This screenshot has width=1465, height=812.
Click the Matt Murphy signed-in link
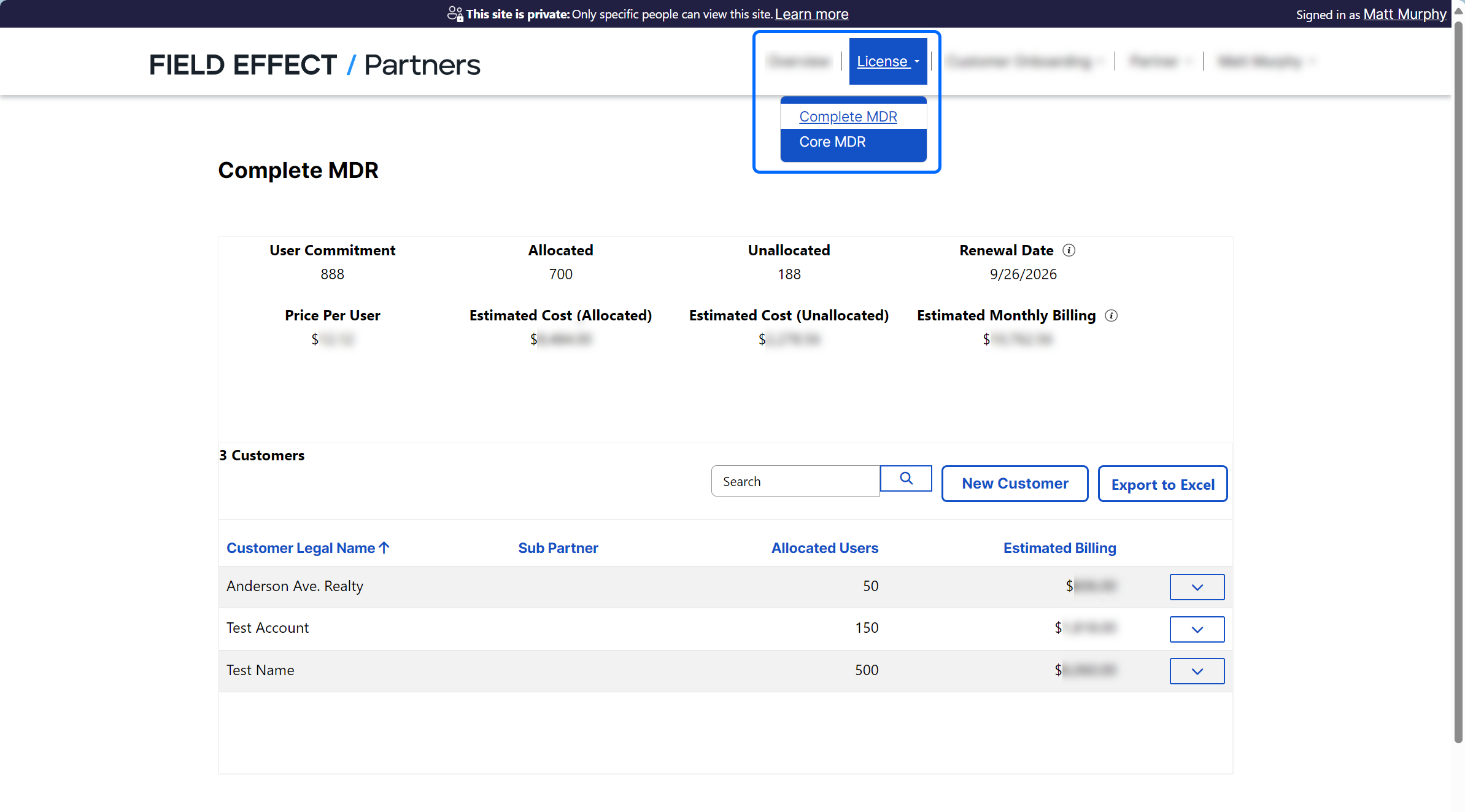pos(1404,14)
